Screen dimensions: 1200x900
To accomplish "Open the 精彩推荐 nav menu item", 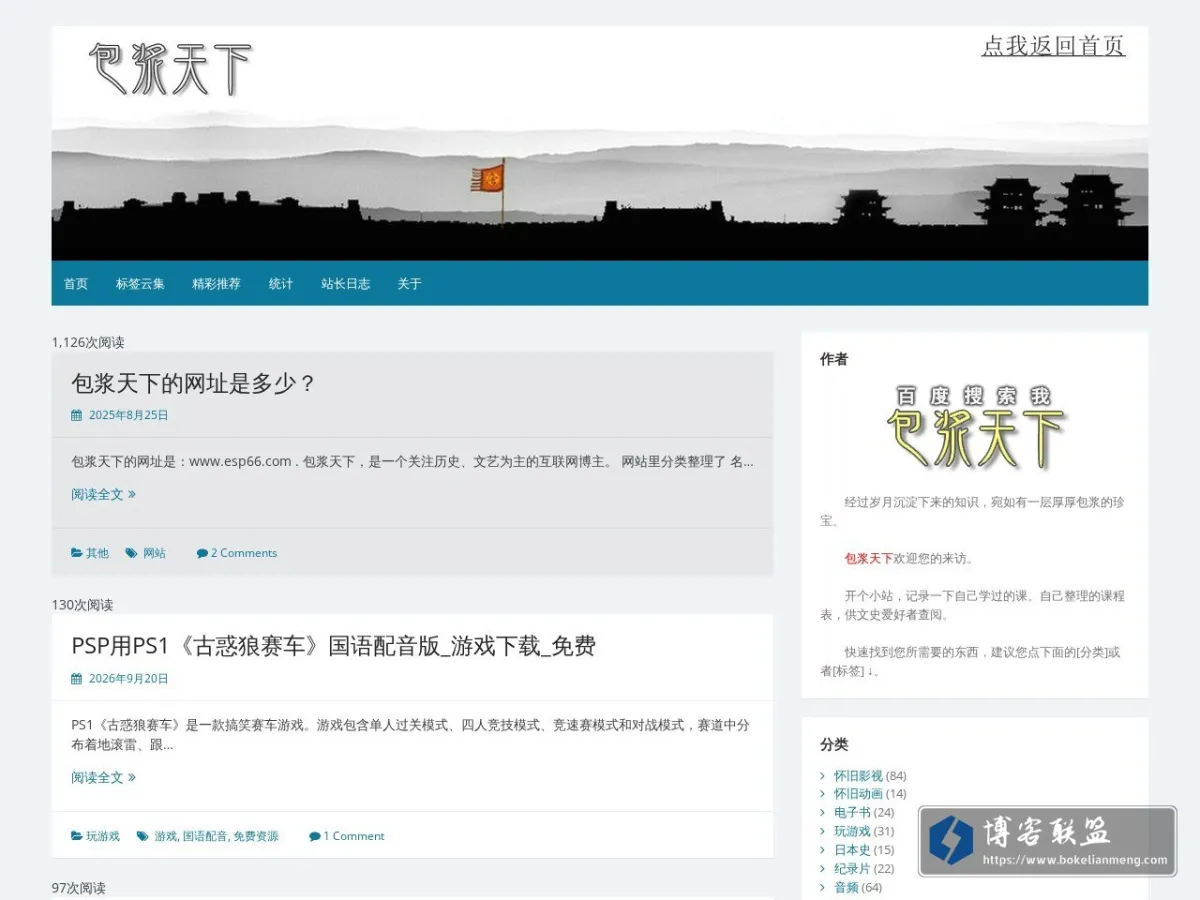I will pos(217,283).
